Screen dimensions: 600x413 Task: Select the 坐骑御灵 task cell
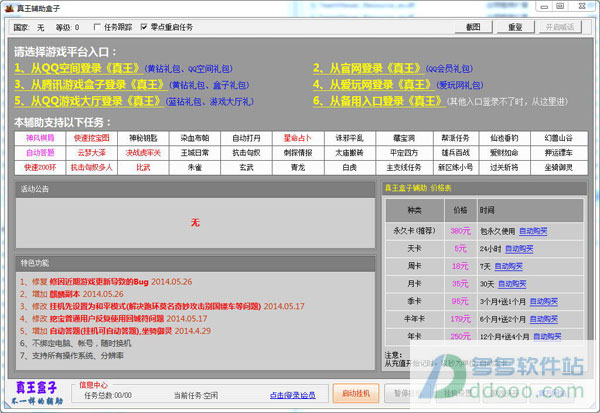pos(559,168)
